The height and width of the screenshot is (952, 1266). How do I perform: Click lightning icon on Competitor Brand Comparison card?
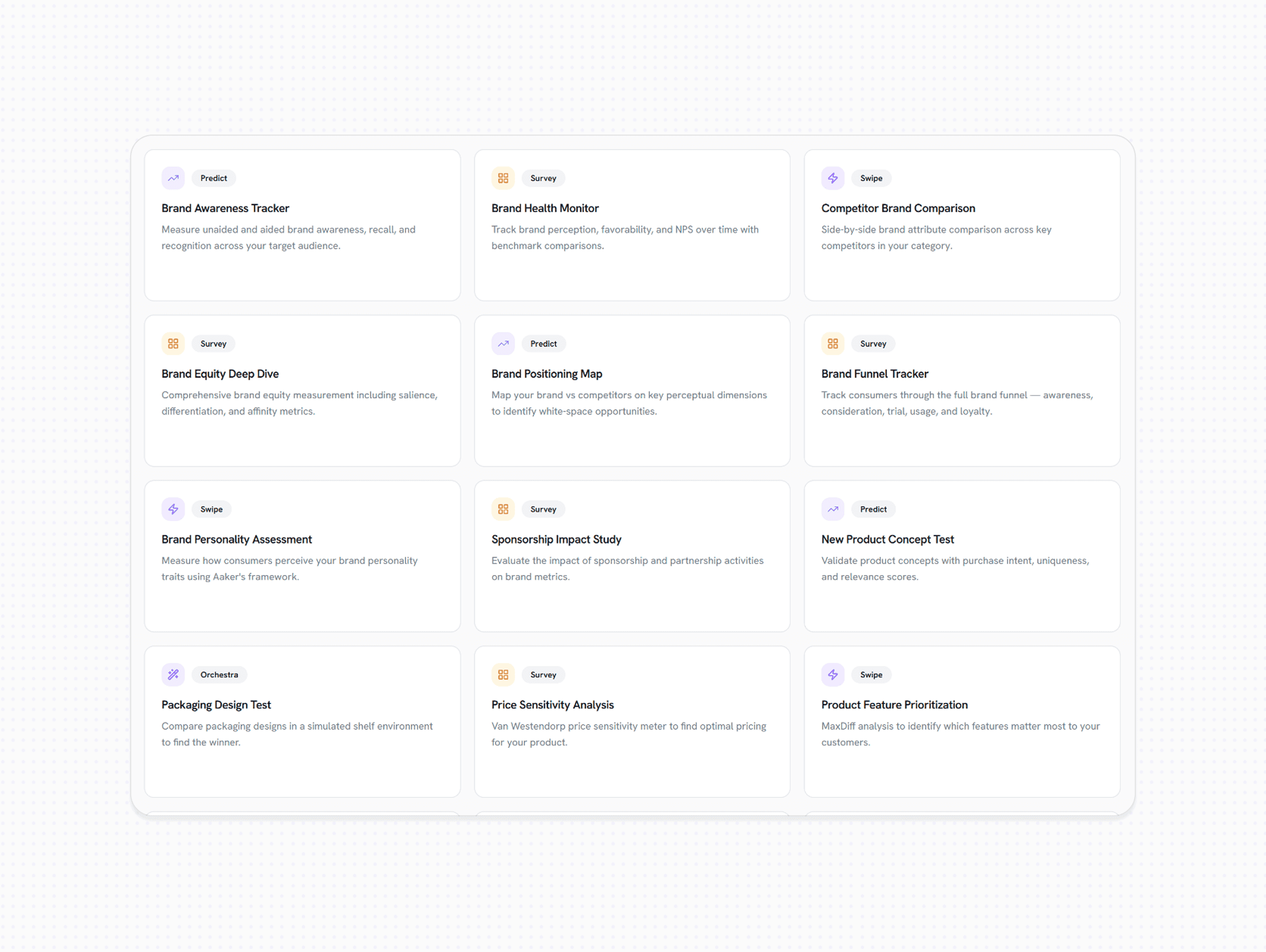tap(833, 178)
